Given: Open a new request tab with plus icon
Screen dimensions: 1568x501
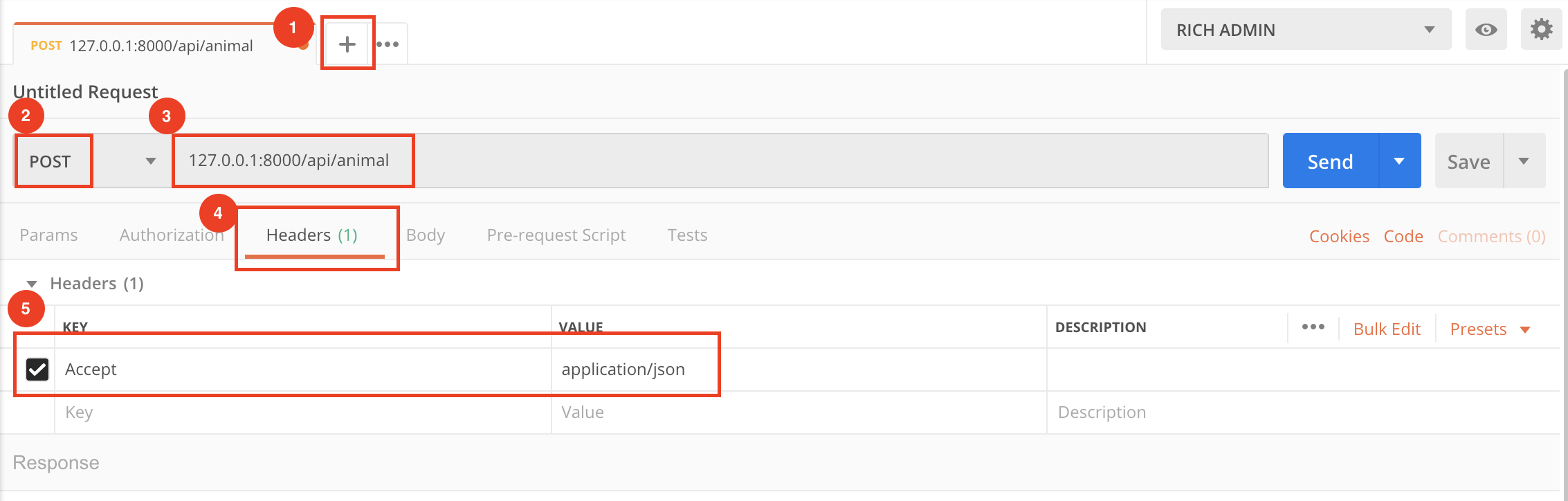Looking at the screenshot, I should 347,44.
